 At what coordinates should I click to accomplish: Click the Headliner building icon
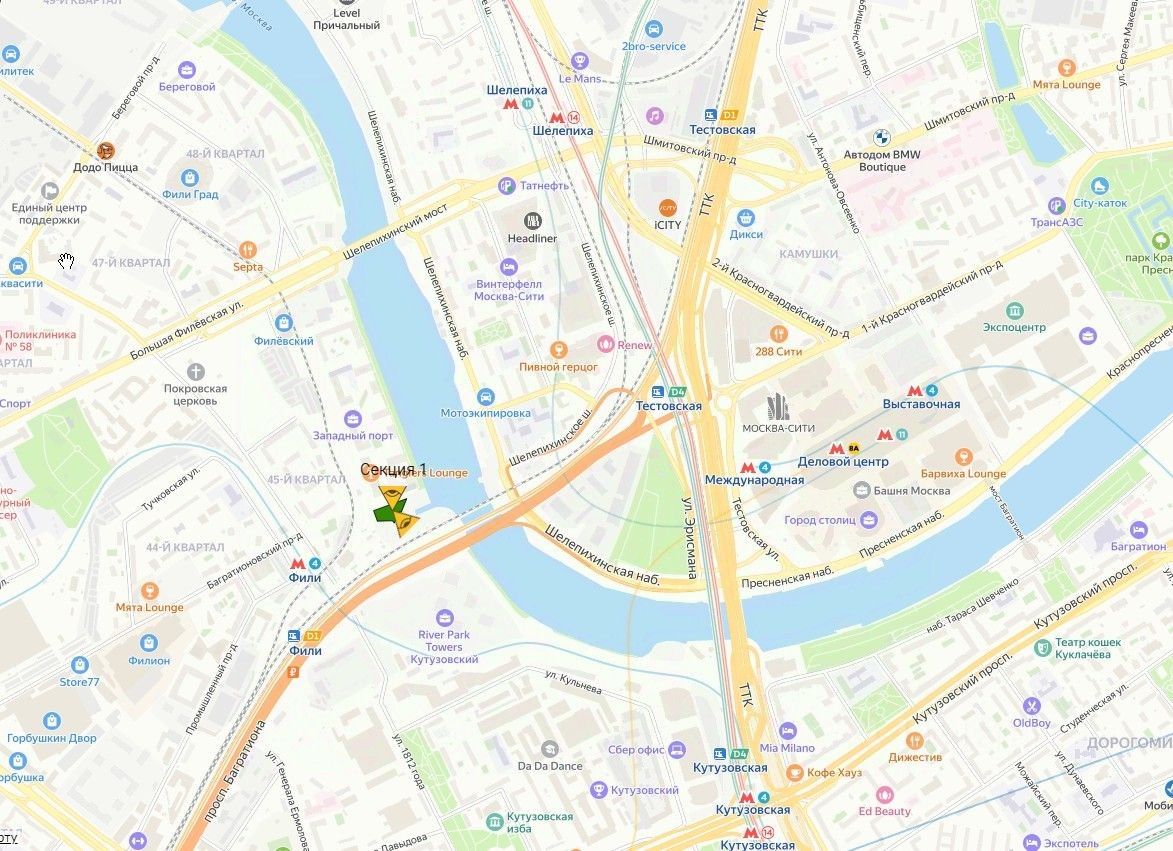[x=533, y=221]
